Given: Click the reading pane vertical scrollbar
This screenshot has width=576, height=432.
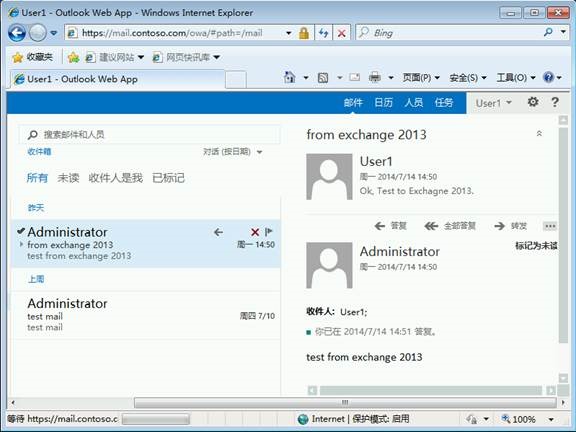Looking at the screenshot, I should pyautogui.click(x=563, y=235).
